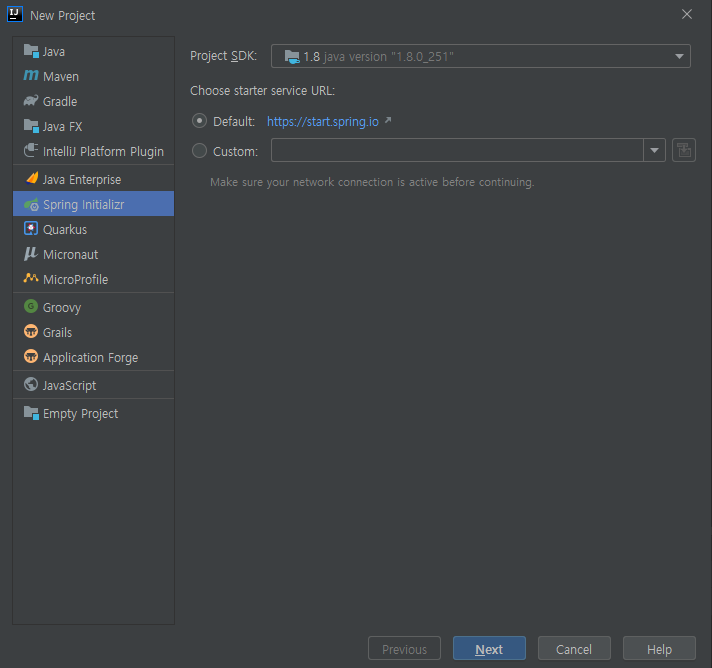Click the Quarkus logo icon
This screenshot has height=668, width=712.
coord(31,228)
